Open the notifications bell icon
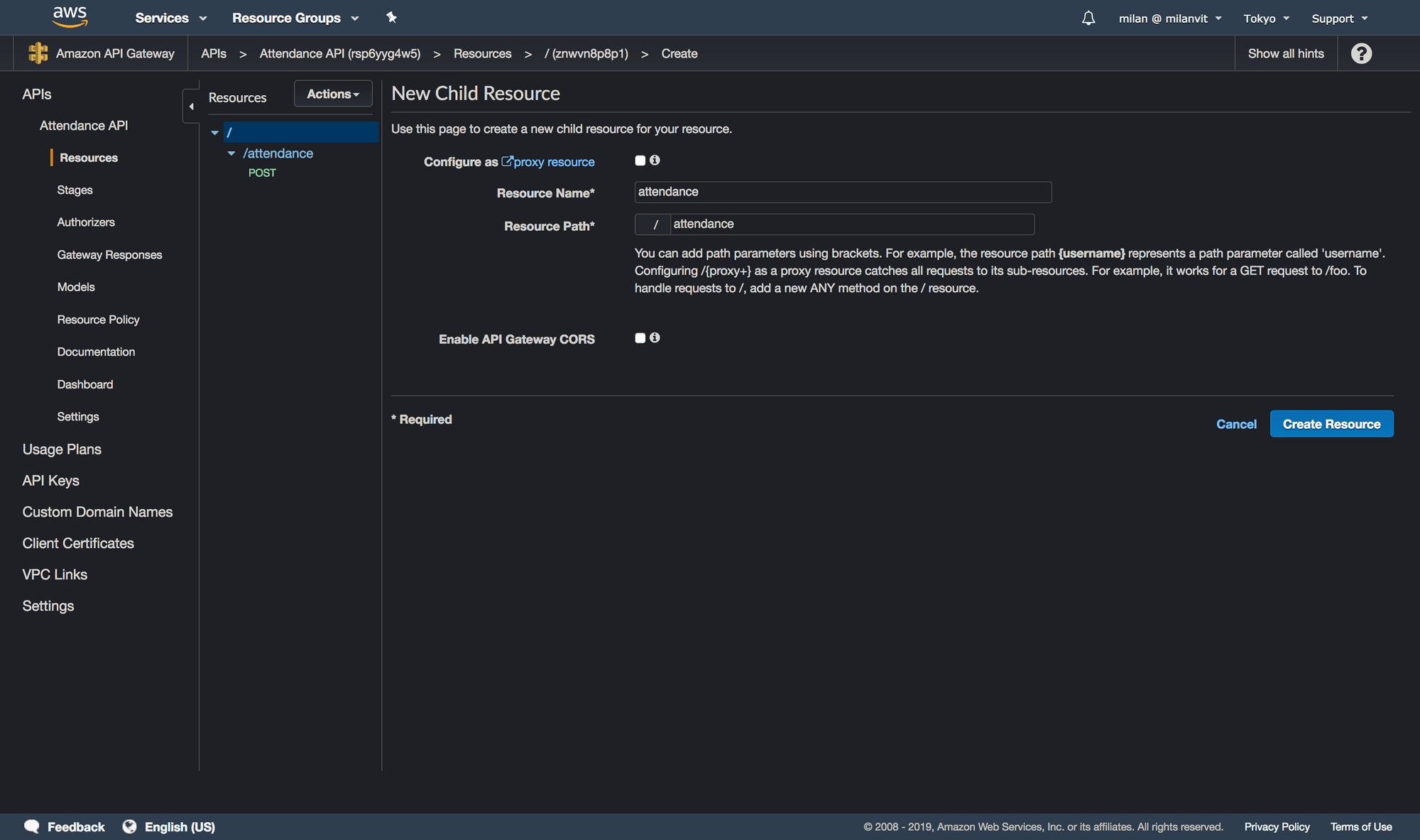The width and height of the screenshot is (1420, 840). [1088, 18]
